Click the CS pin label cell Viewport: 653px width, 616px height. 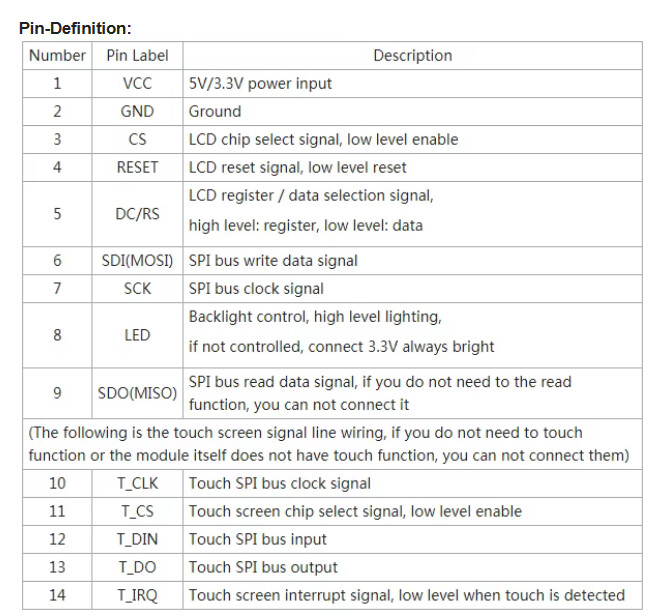point(137,140)
